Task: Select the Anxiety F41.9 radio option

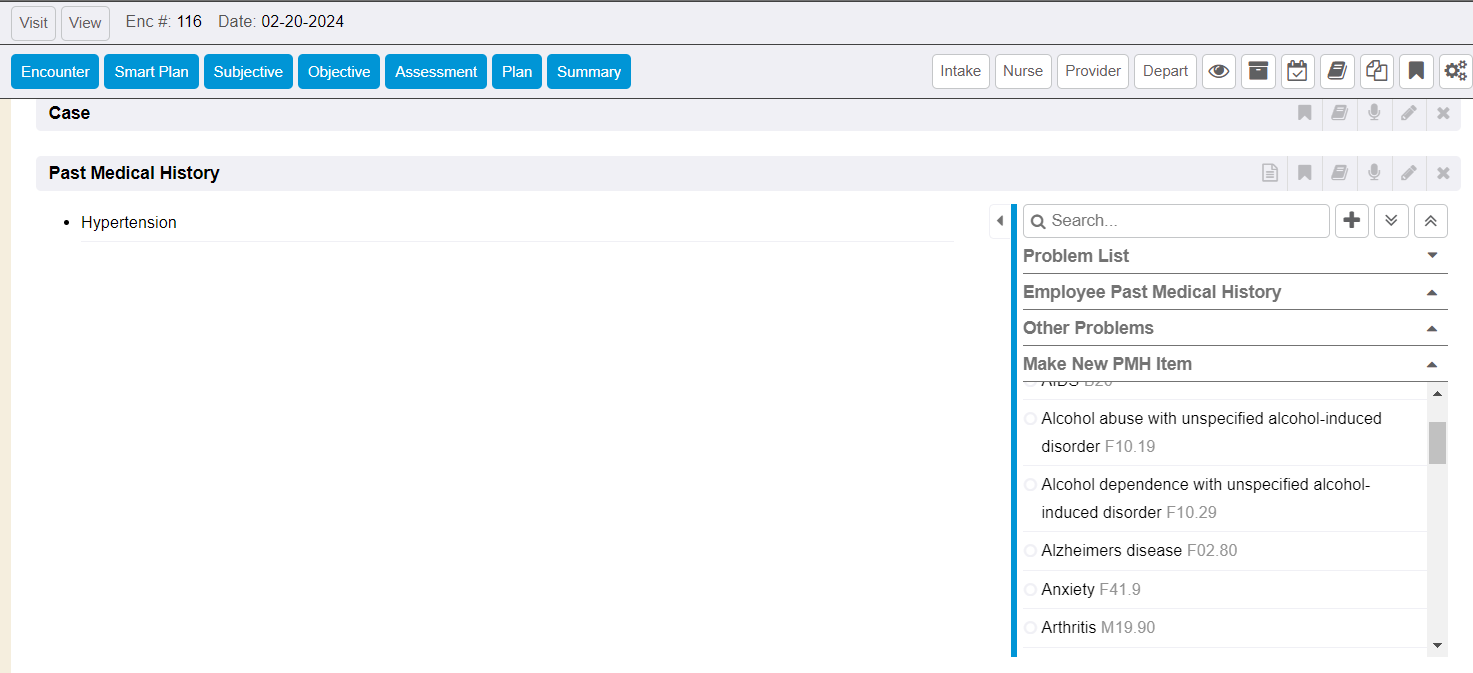Action: 1031,590
